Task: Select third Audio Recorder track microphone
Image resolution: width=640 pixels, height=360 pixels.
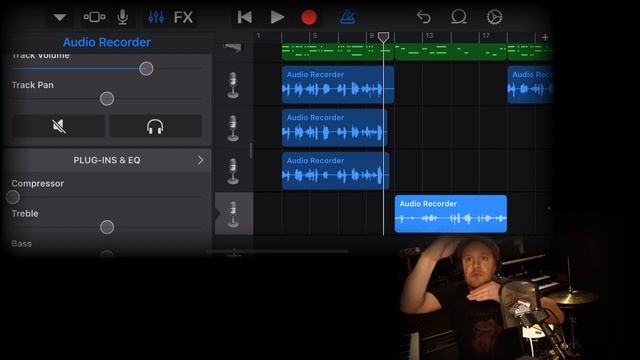Action: (233, 171)
